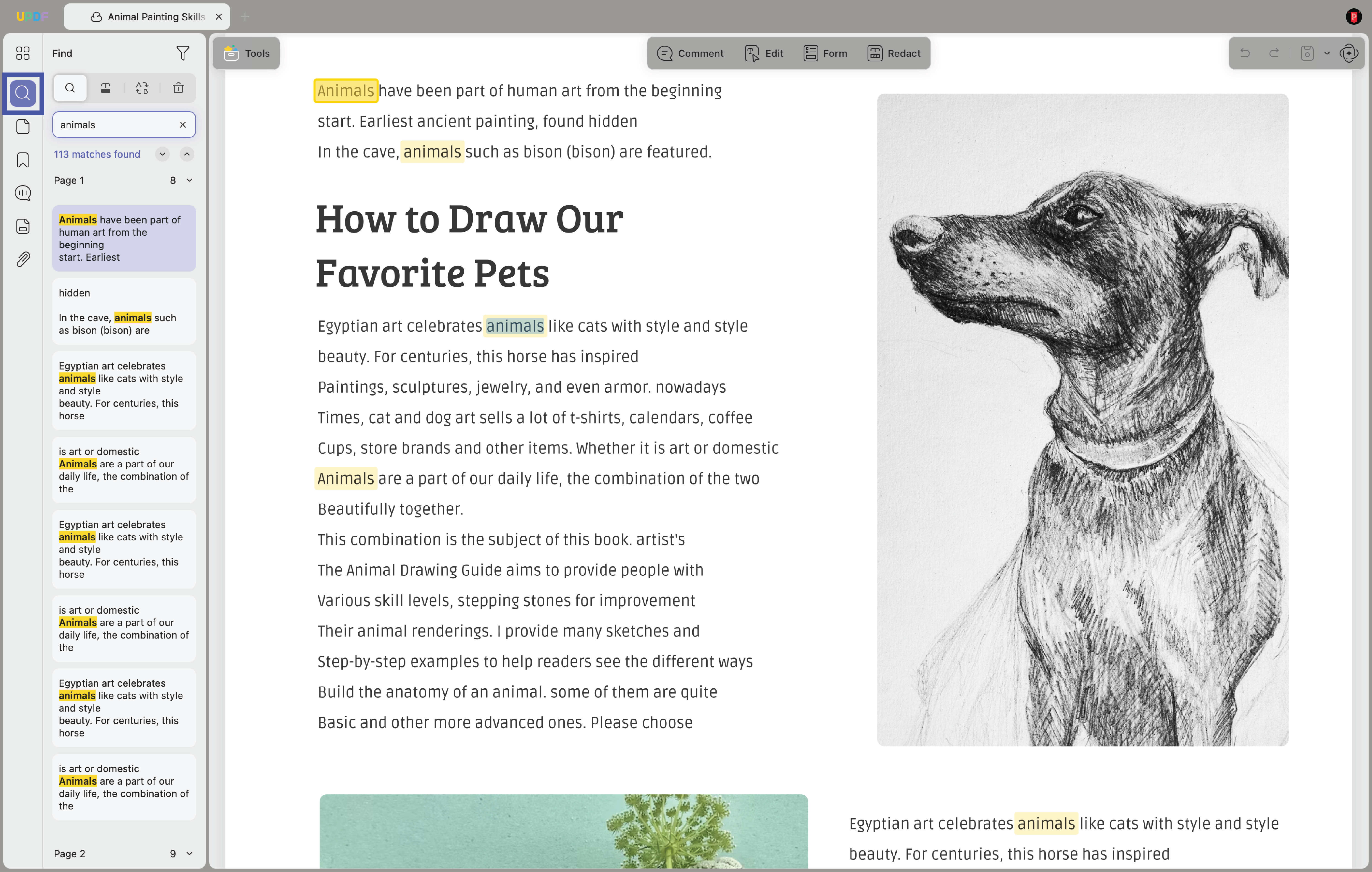Image resolution: width=1372 pixels, height=872 pixels.
Task: Open the Comments list panel icon
Action: click(x=23, y=193)
